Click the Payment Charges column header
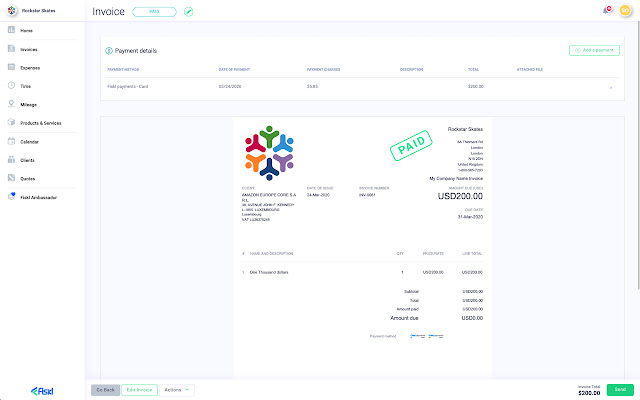 (x=324, y=69)
